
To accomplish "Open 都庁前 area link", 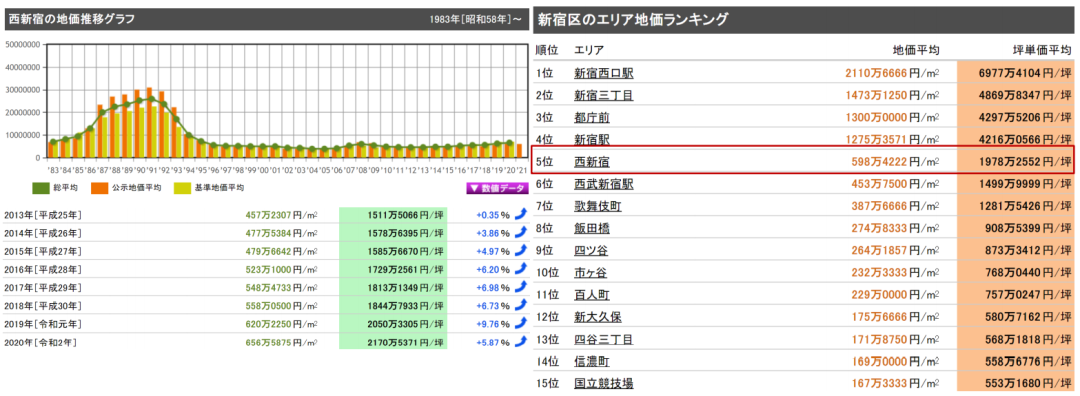I will (592, 117).
